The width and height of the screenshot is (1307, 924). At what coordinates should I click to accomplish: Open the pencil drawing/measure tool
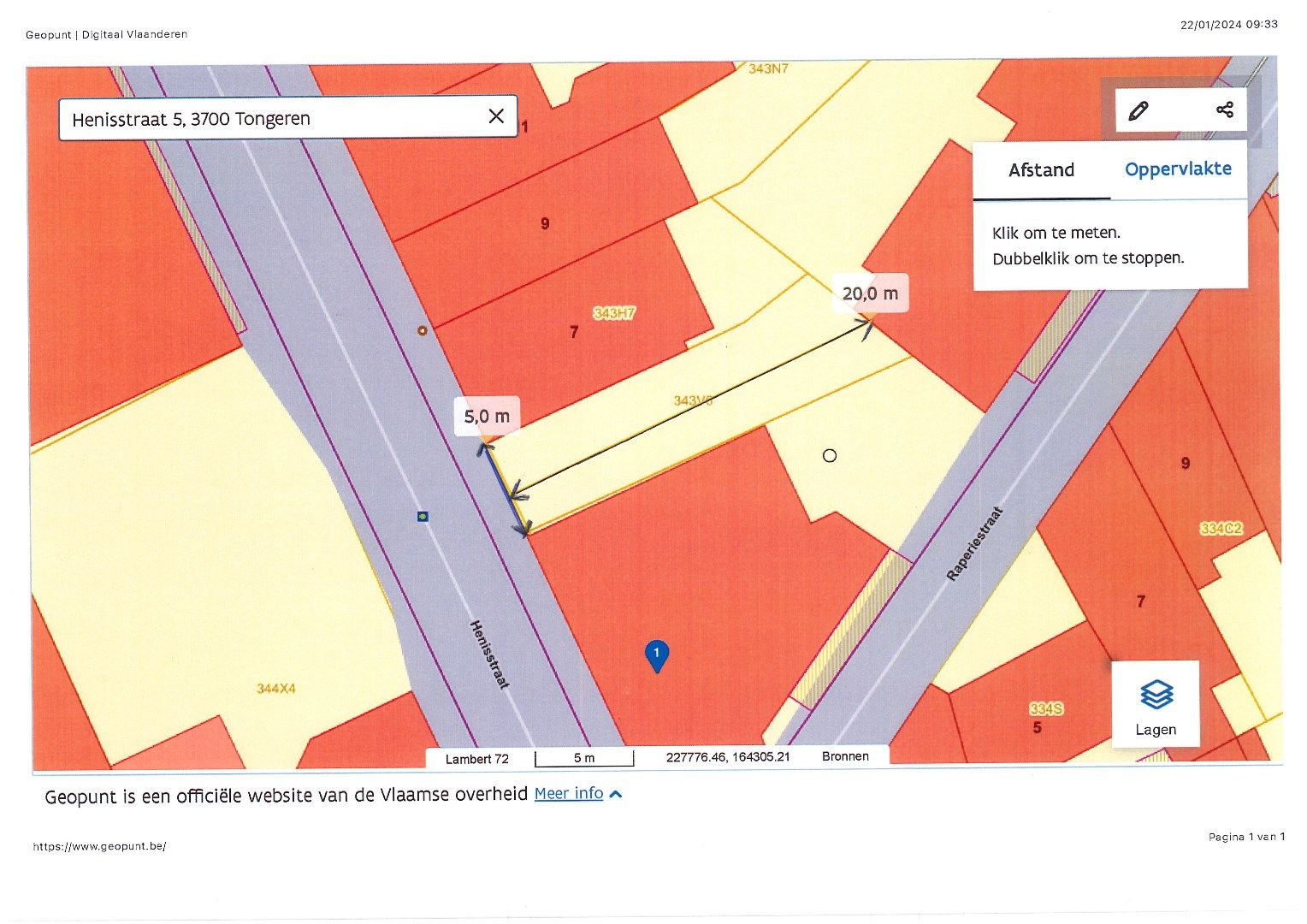[1138, 110]
